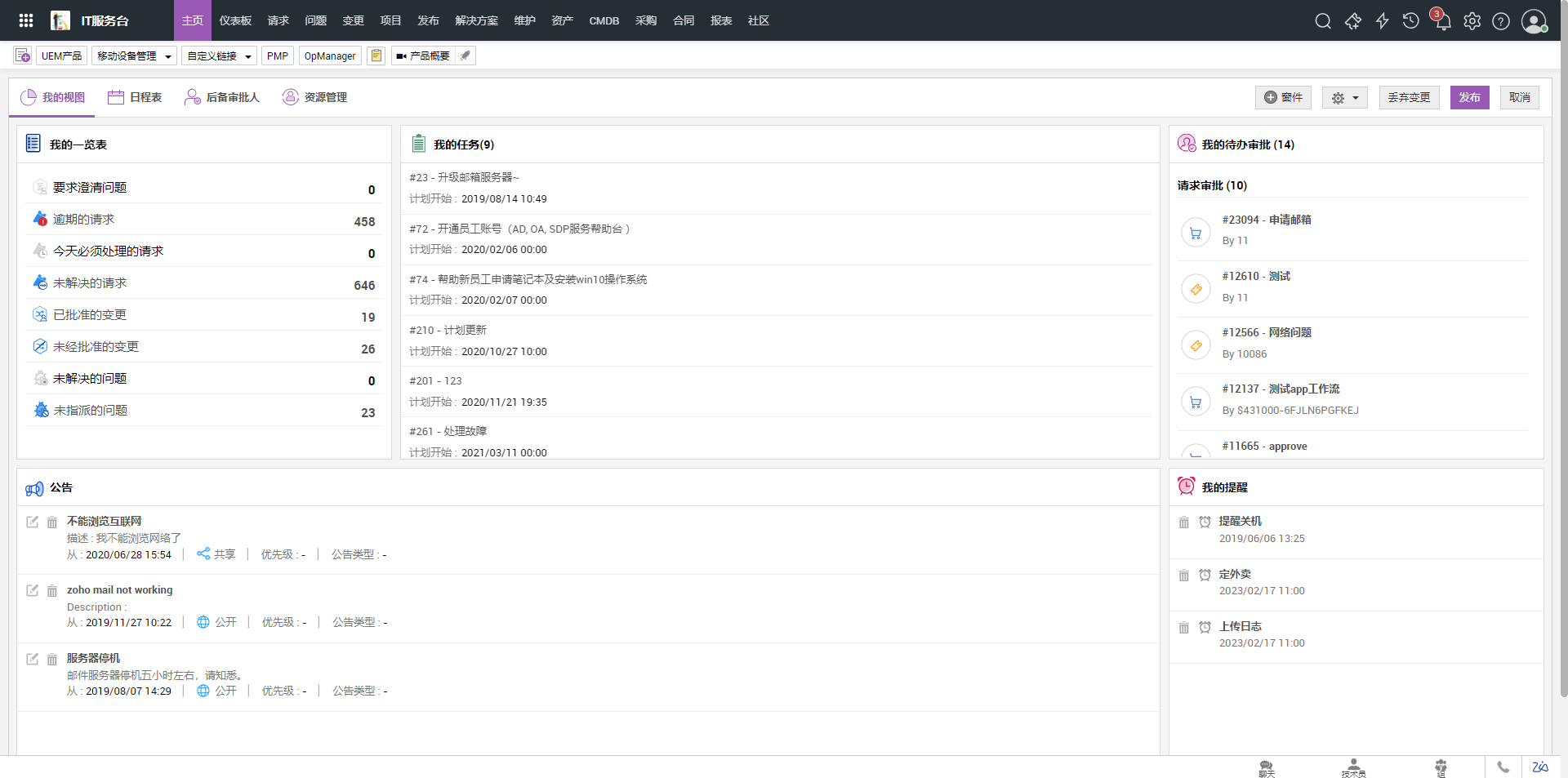This screenshot has height=778, width=1568.
Task: Open the history clock icon in header
Action: pos(1410,21)
